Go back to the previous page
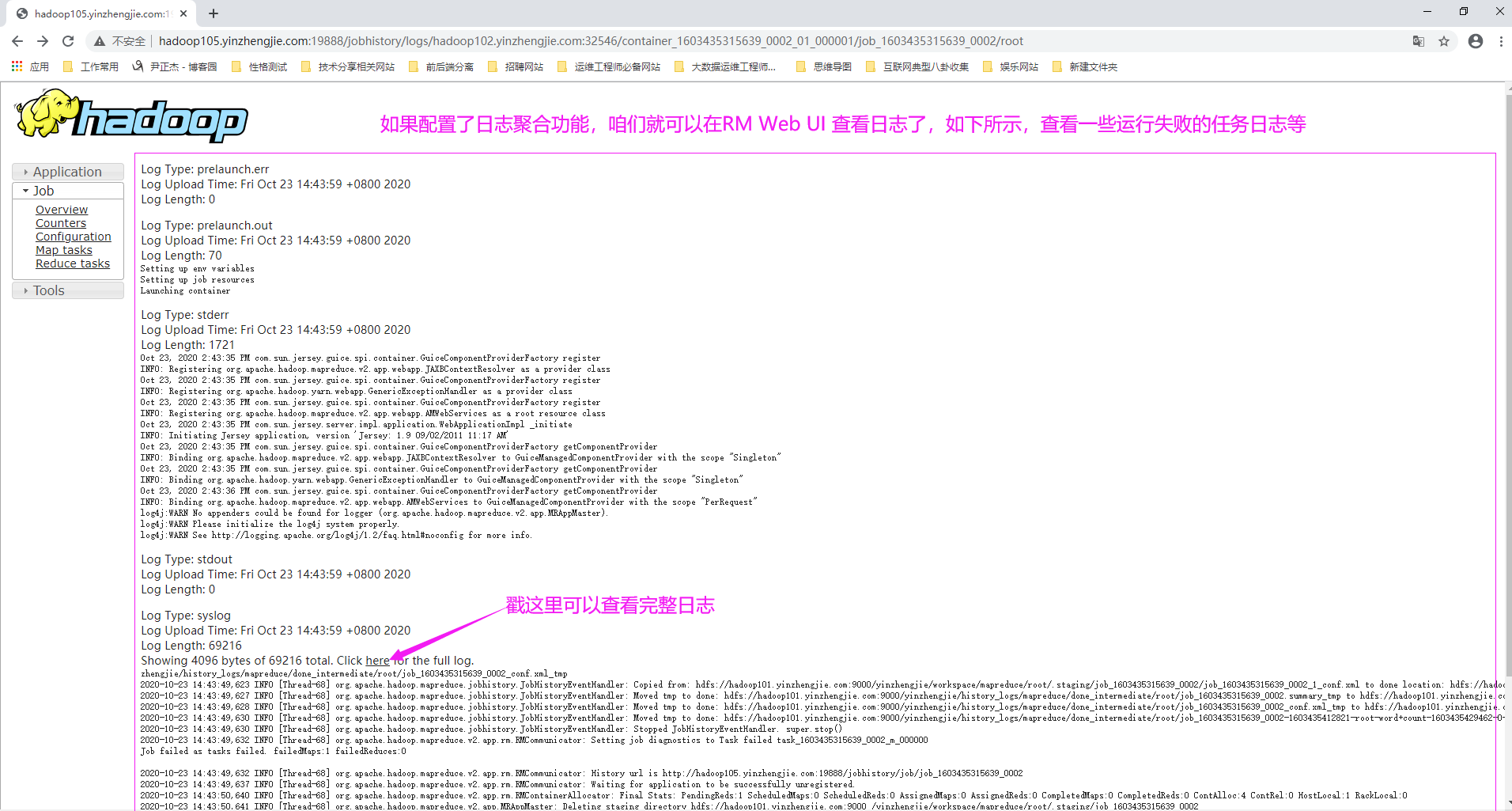Viewport: 1512px width, 811px height. click(17, 40)
